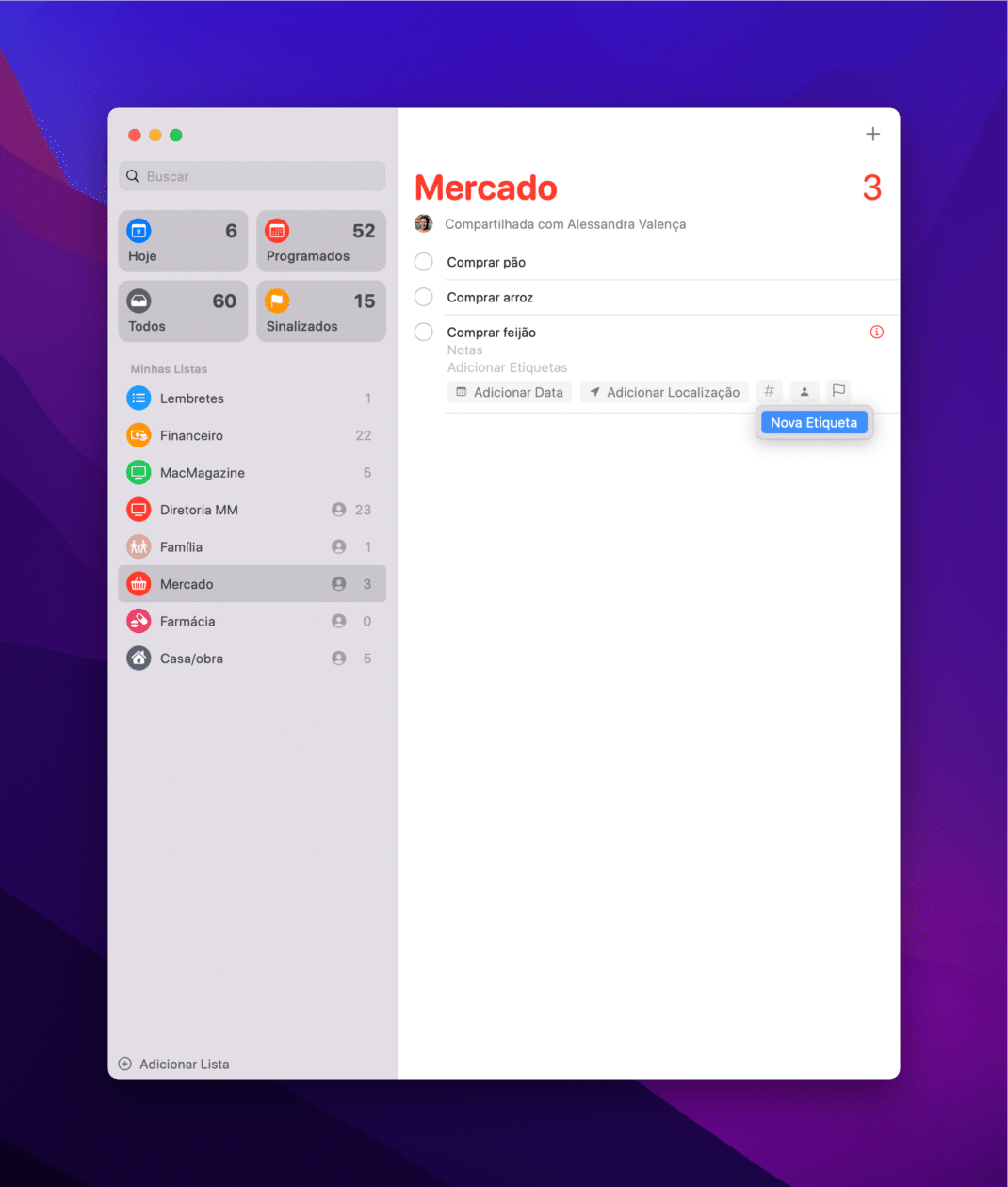1008x1187 pixels.
Task: Click the Adicionar Localização button
Action: click(x=664, y=392)
